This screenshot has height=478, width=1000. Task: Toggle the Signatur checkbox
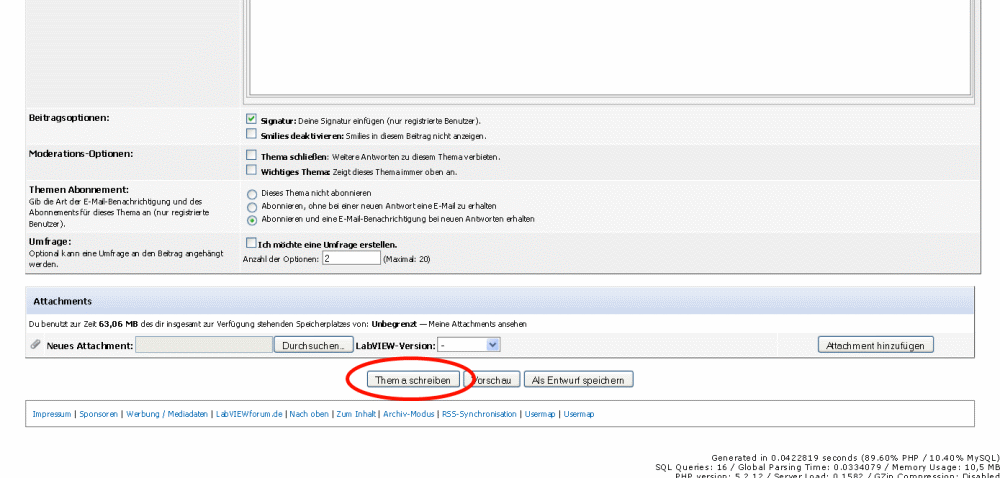tap(251, 119)
